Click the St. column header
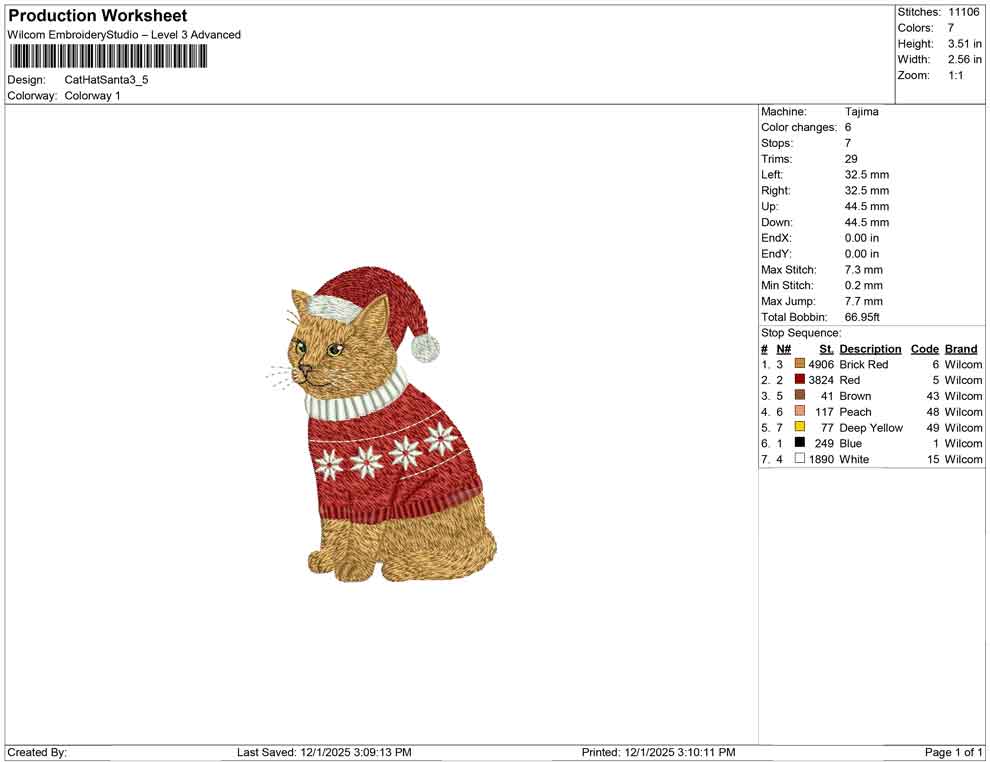 (825, 348)
